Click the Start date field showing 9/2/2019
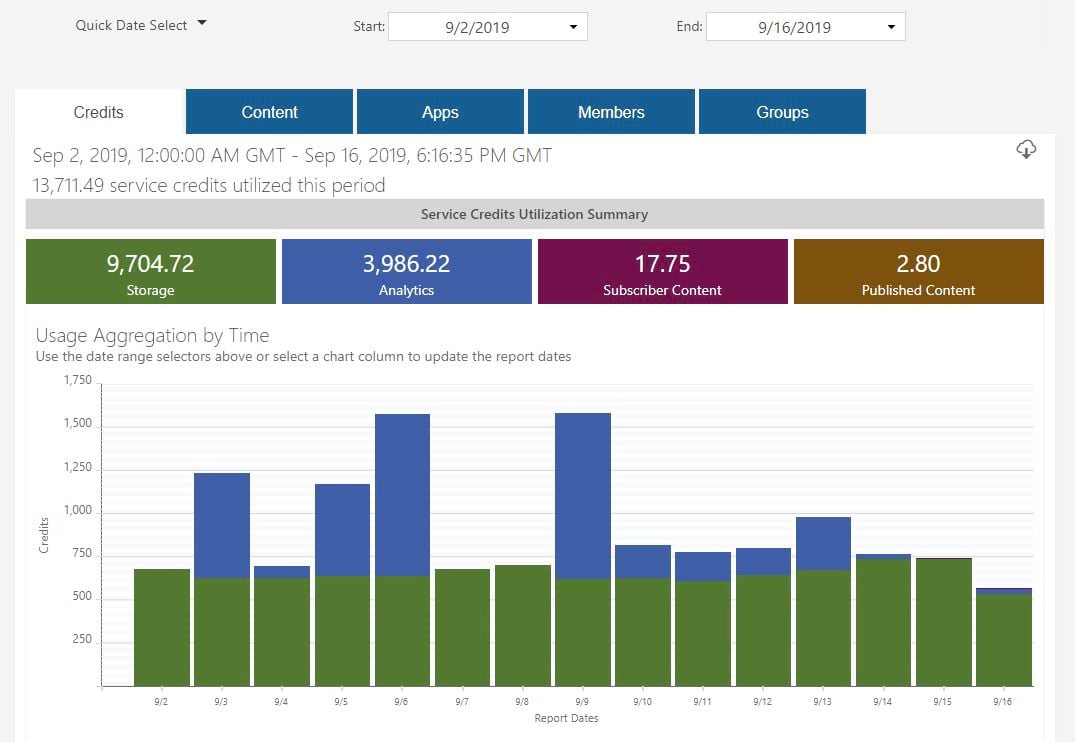This screenshot has height=742, width=1075. tap(487, 27)
